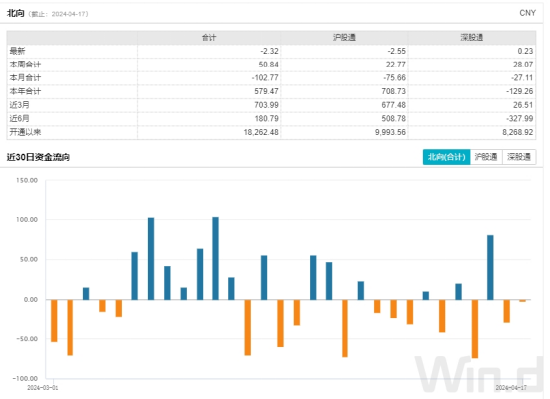Click the 508.78 cell value
Image resolution: width=550 pixels, height=399 pixels.
point(394,119)
